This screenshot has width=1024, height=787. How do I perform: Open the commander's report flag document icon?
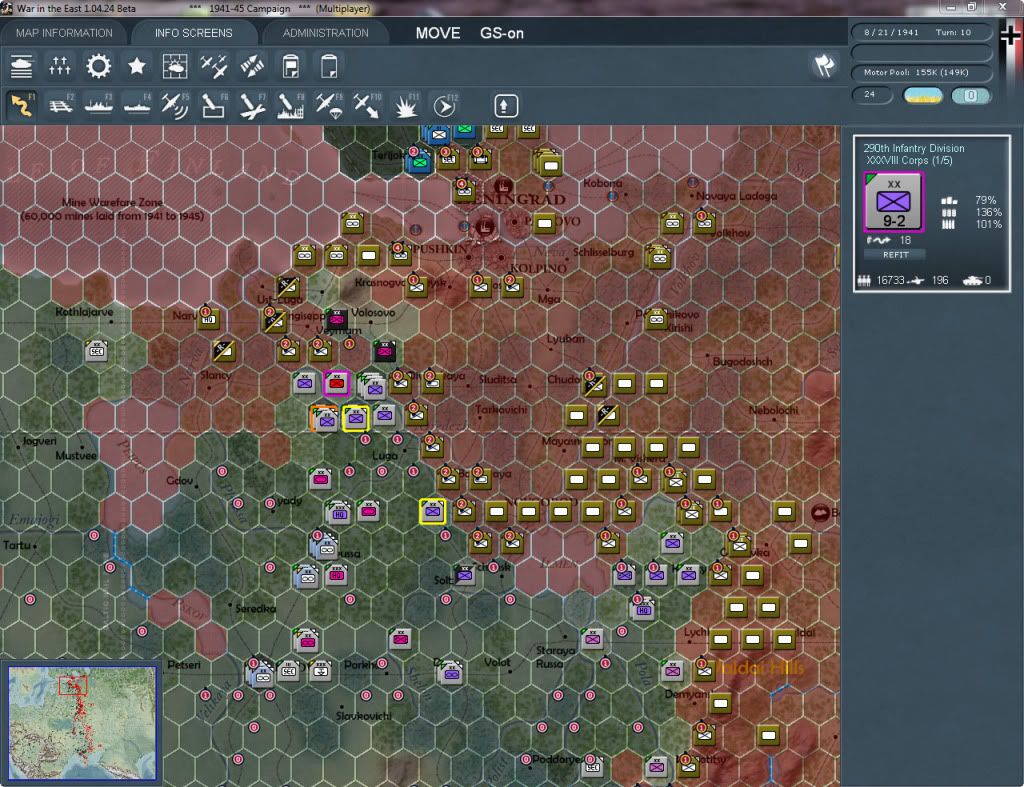pyautogui.click(x=291, y=66)
